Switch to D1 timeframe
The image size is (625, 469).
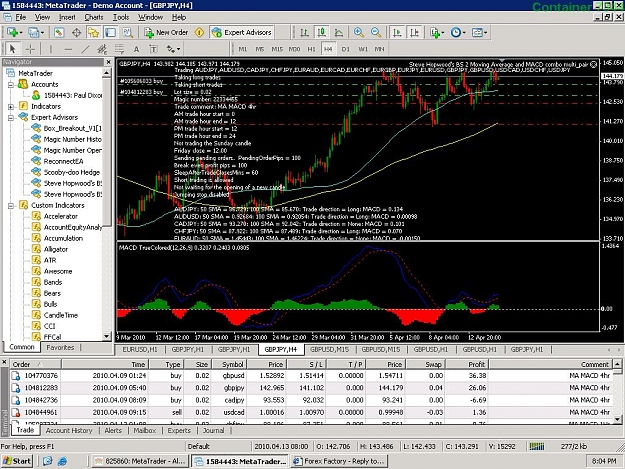click(346, 49)
